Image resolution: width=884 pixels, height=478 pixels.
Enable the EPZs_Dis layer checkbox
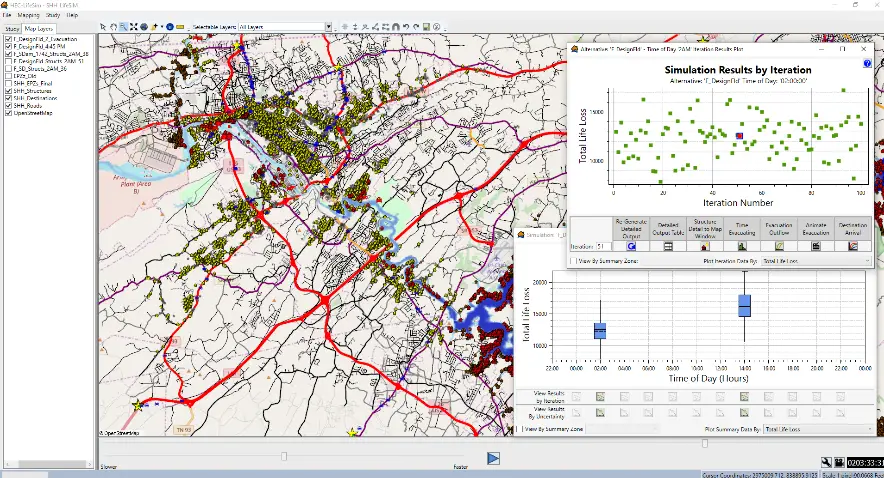(8, 75)
